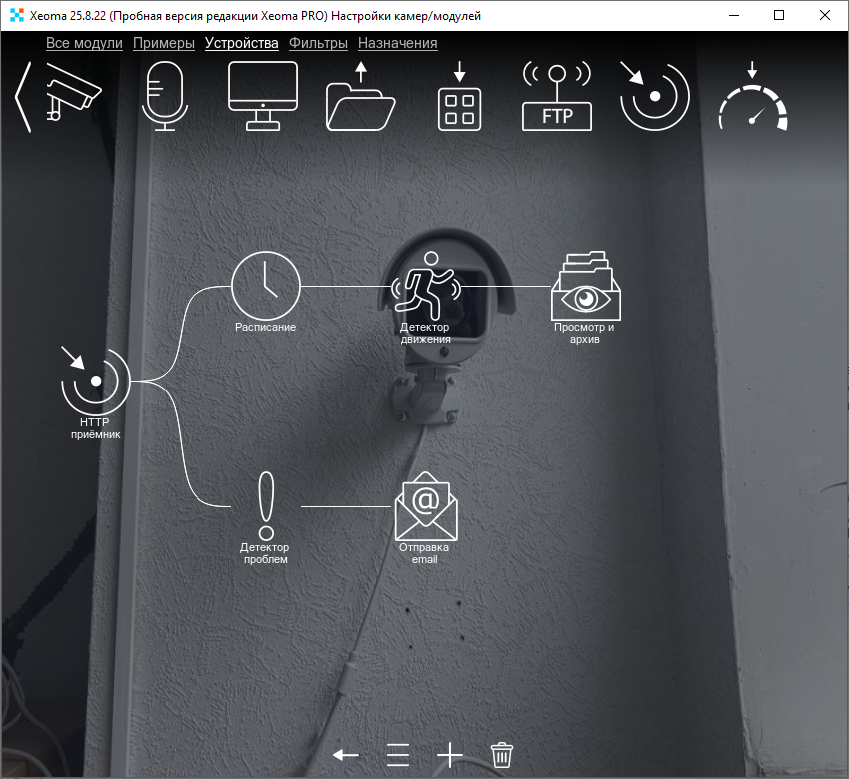The width and height of the screenshot is (849, 779).
Task: Click the HTTP приёмник node in chain
Action: 96,382
